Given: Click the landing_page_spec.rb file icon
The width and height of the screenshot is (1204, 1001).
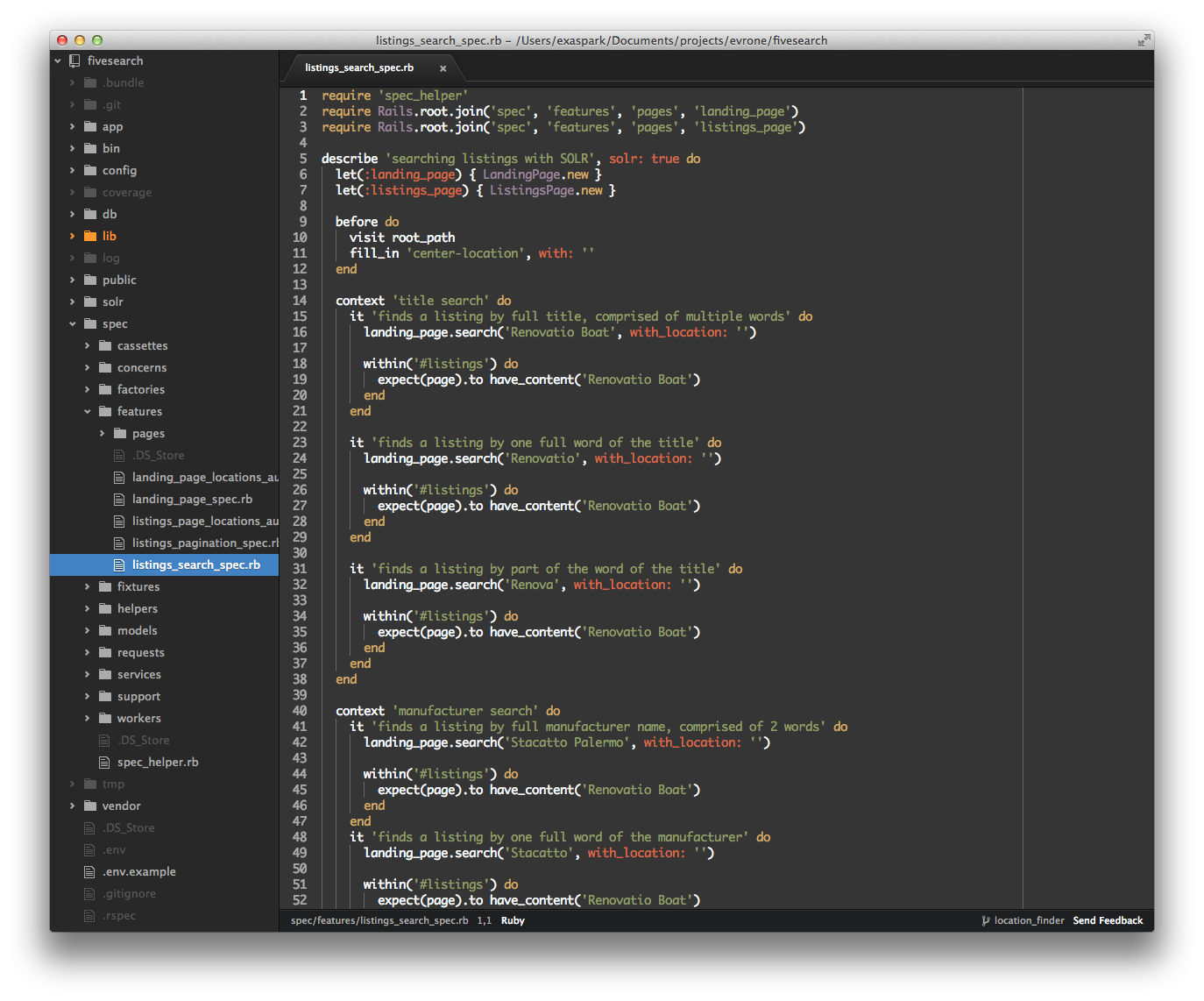Looking at the screenshot, I should pyautogui.click(x=119, y=499).
